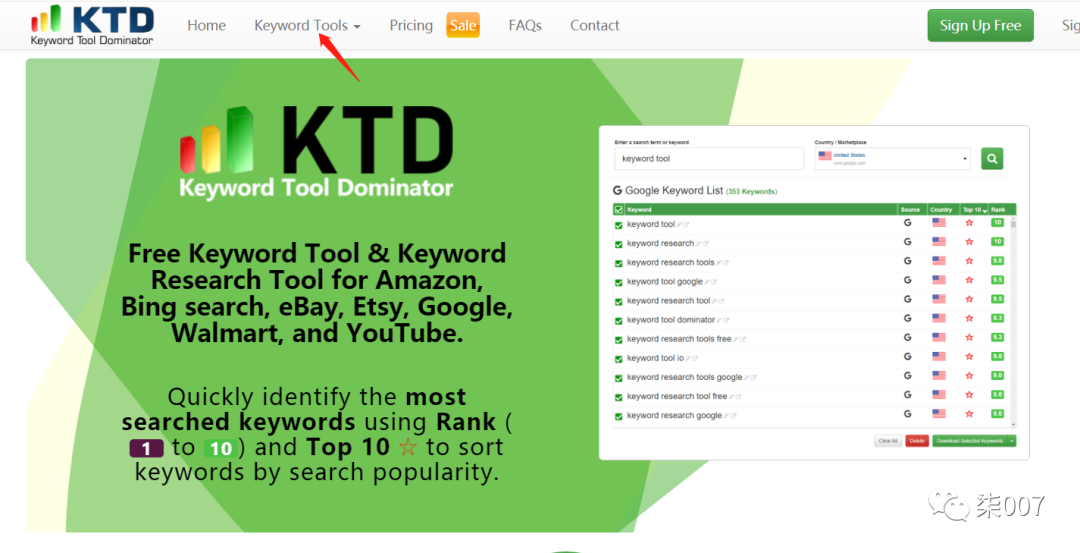The height and width of the screenshot is (553, 1080).
Task: Click the Top 10 star for 'keyword research google'
Action: (969, 414)
